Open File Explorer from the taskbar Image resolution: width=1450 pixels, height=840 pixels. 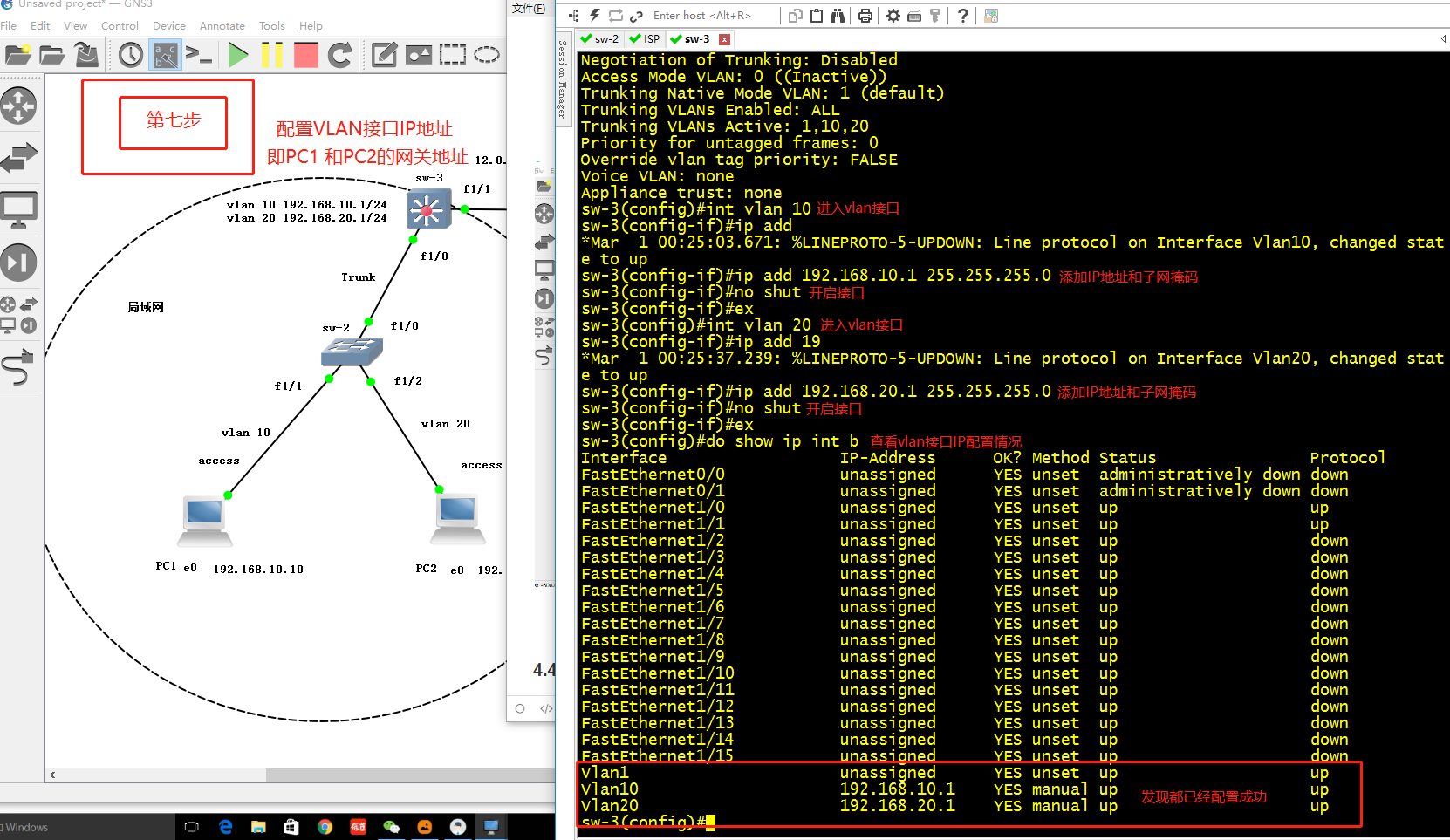pos(258,827)
